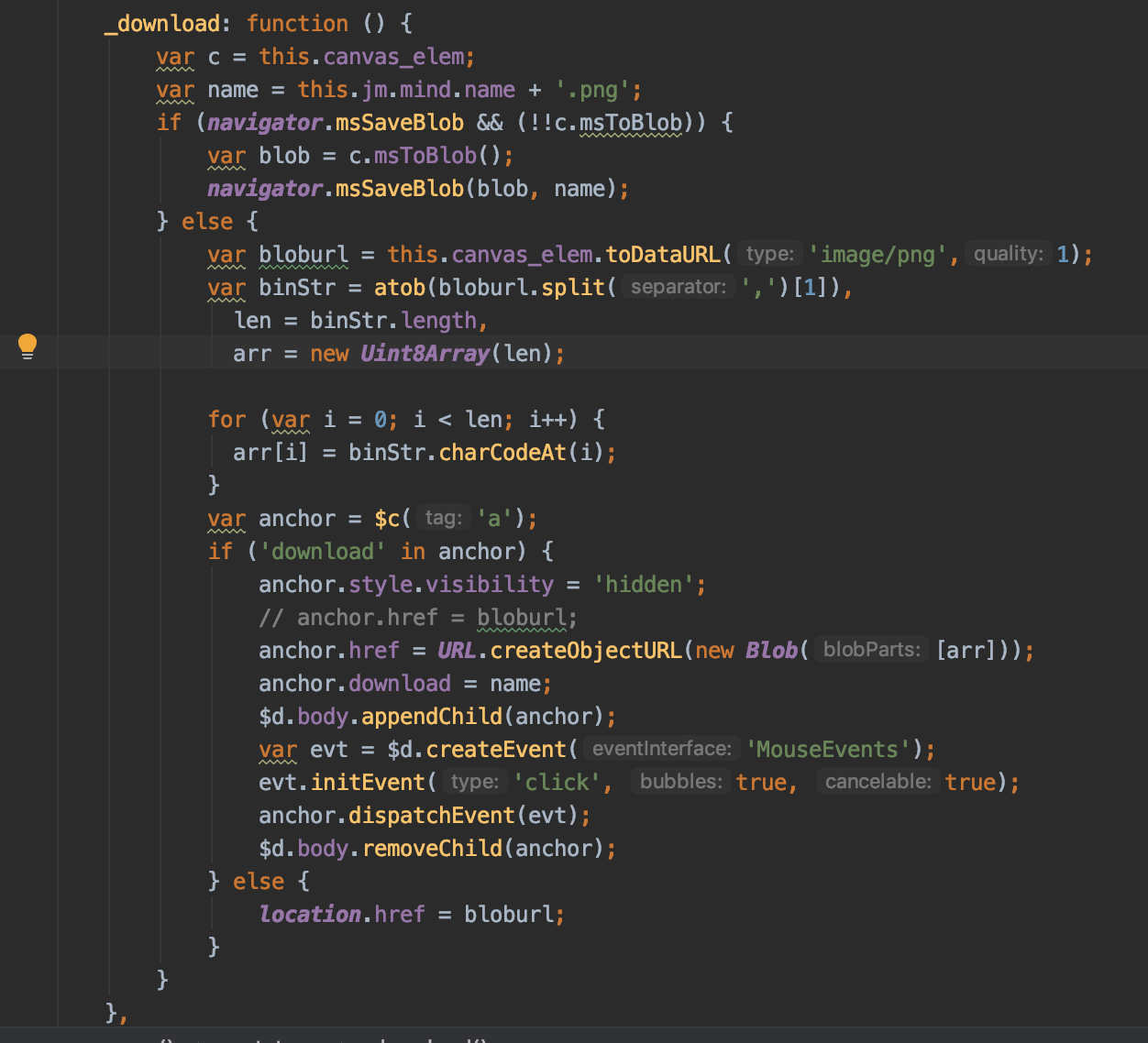Click the atob function call

click(400, 288)
